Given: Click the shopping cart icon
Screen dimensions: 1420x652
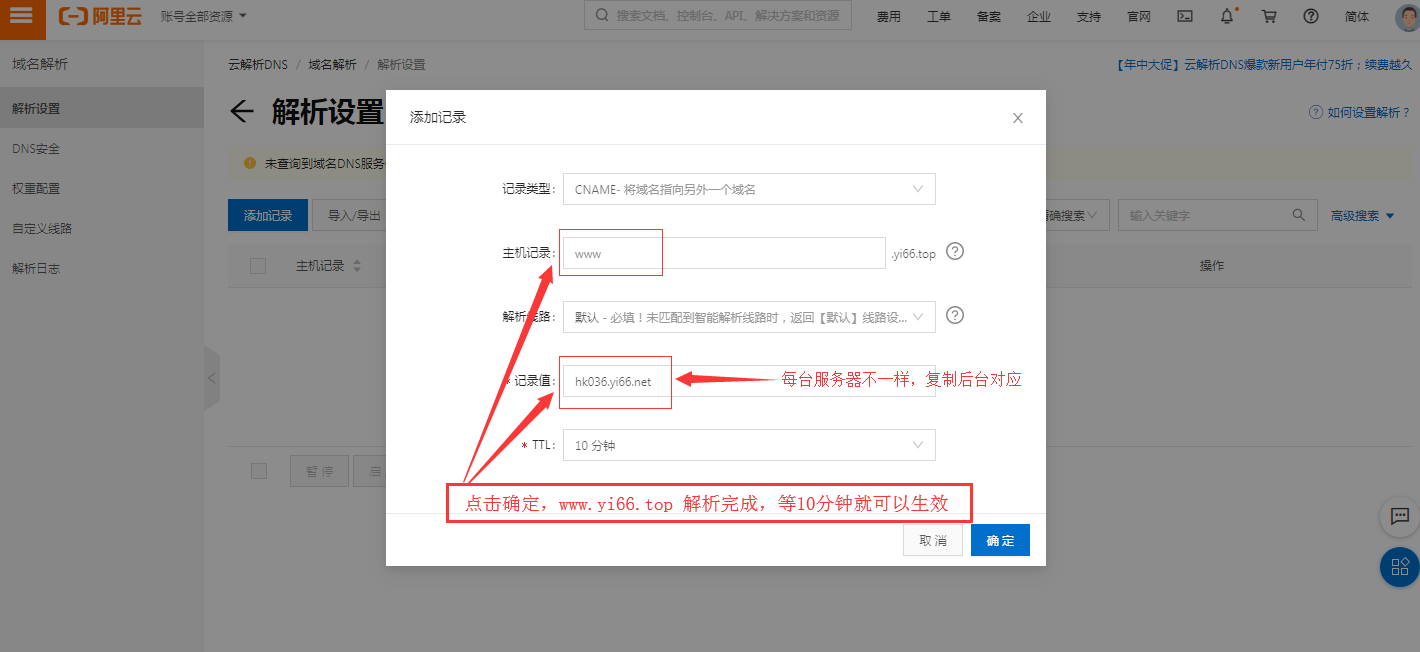Looking at the screenshot, I should tap(1268, 16).
